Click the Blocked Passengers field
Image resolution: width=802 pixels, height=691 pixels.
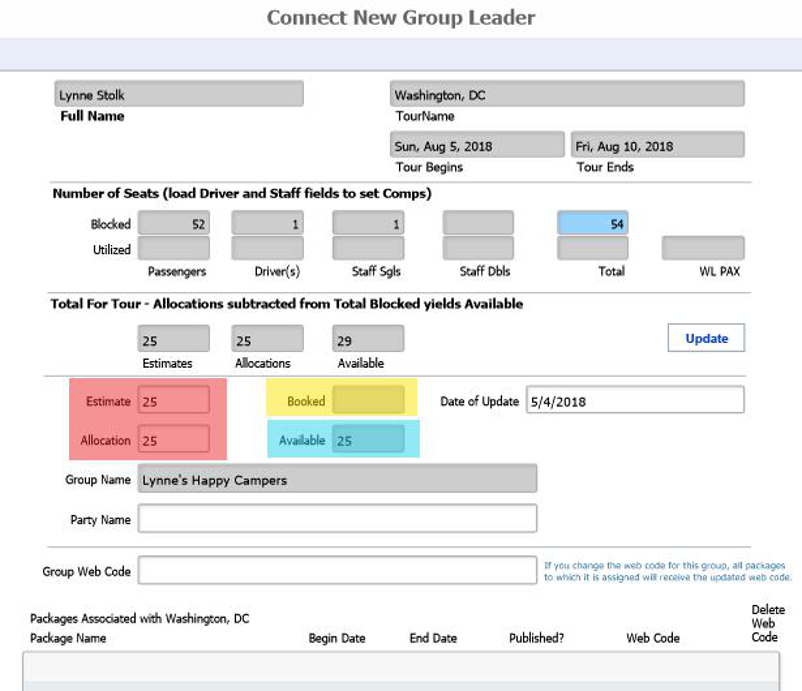(x=174, y=224)
